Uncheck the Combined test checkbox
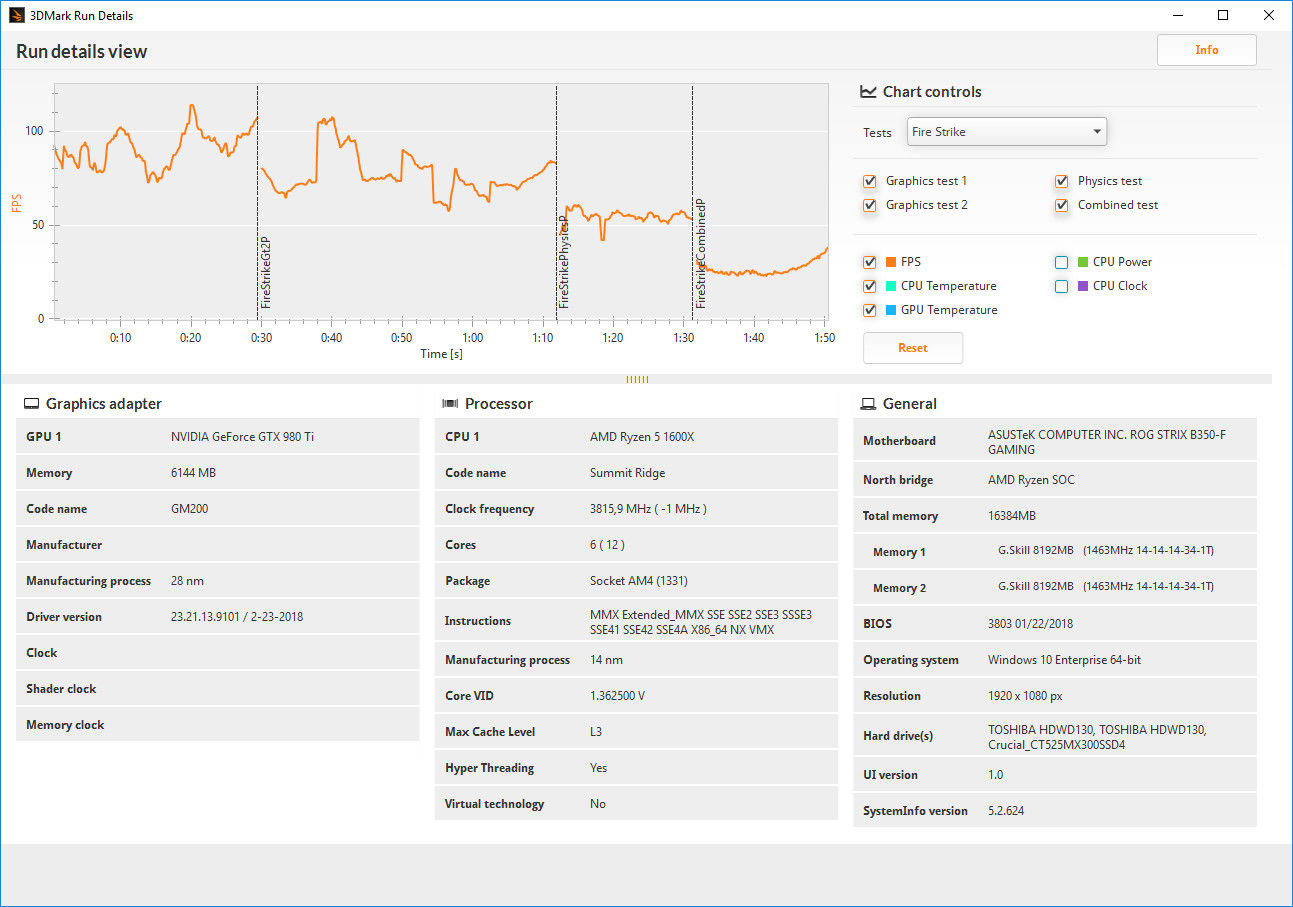 [x=1062, y=206]
